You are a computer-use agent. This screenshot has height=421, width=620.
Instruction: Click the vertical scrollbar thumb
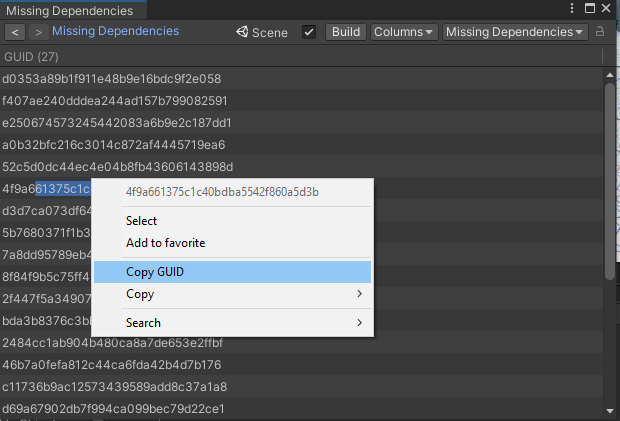point(609,180)
